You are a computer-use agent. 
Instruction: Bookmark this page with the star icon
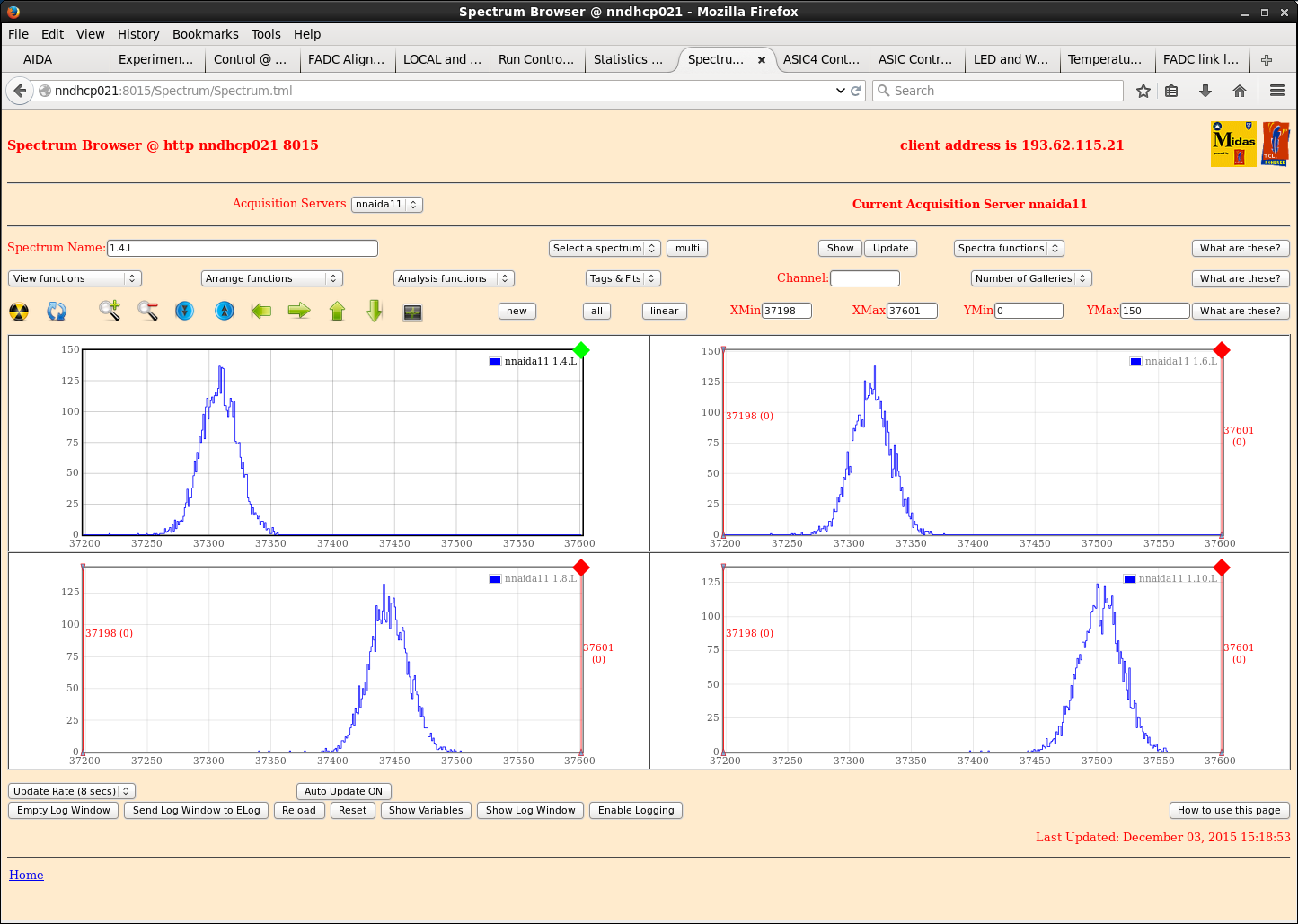point(1143,91)
